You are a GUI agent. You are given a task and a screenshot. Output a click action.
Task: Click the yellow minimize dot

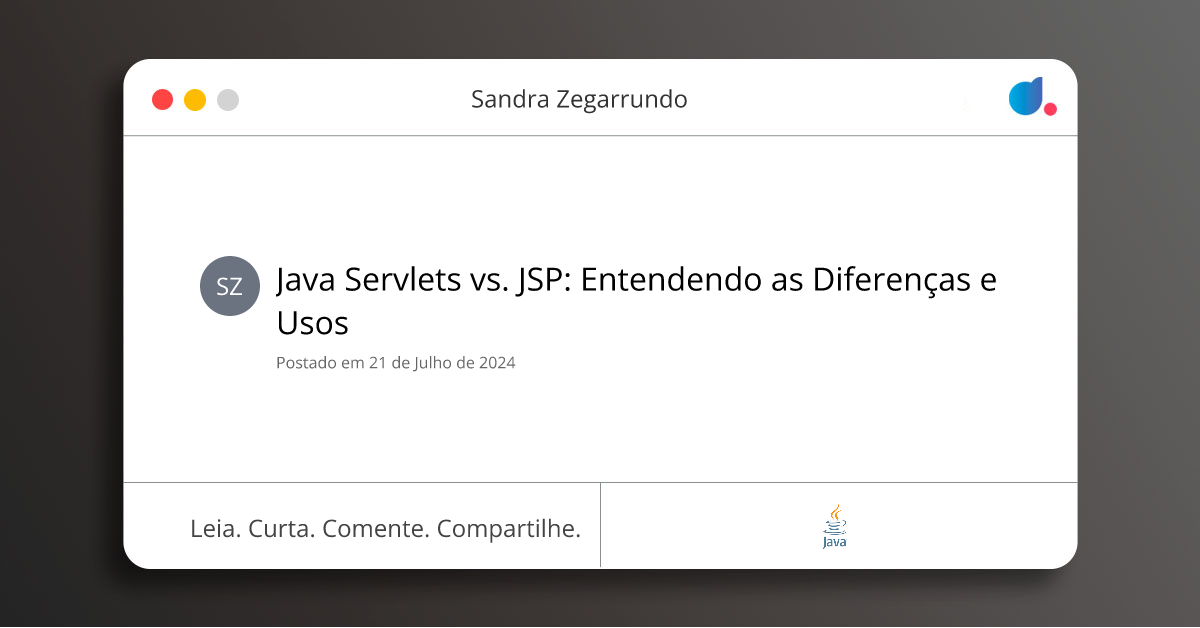point(195,100)
